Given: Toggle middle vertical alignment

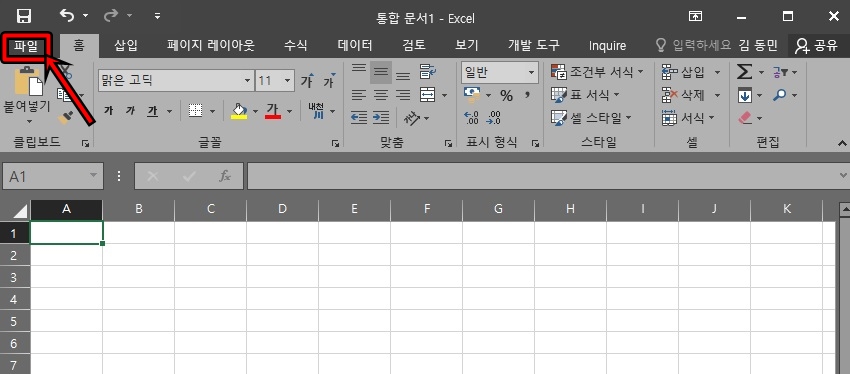Looking at the screenshot, I should [381, 72].
